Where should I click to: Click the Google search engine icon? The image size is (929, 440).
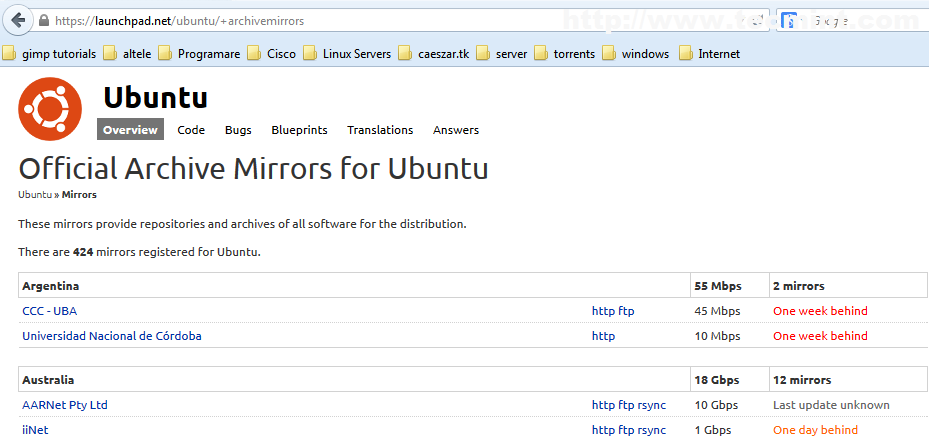tap(789, 20)
